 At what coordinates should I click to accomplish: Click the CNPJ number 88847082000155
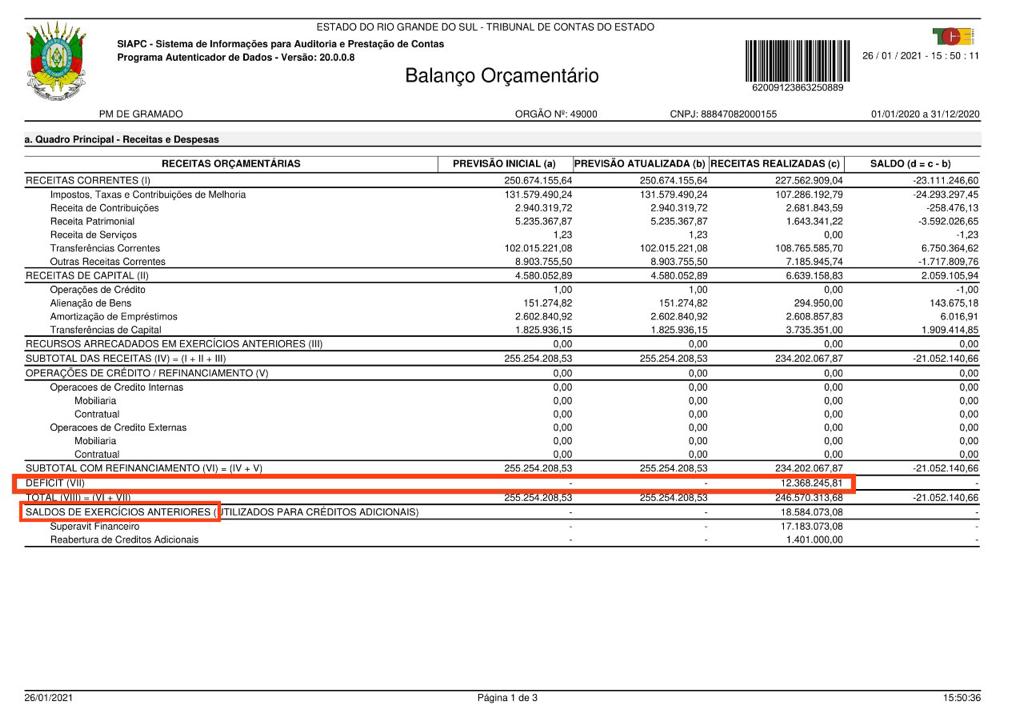[x=739, y=114]
